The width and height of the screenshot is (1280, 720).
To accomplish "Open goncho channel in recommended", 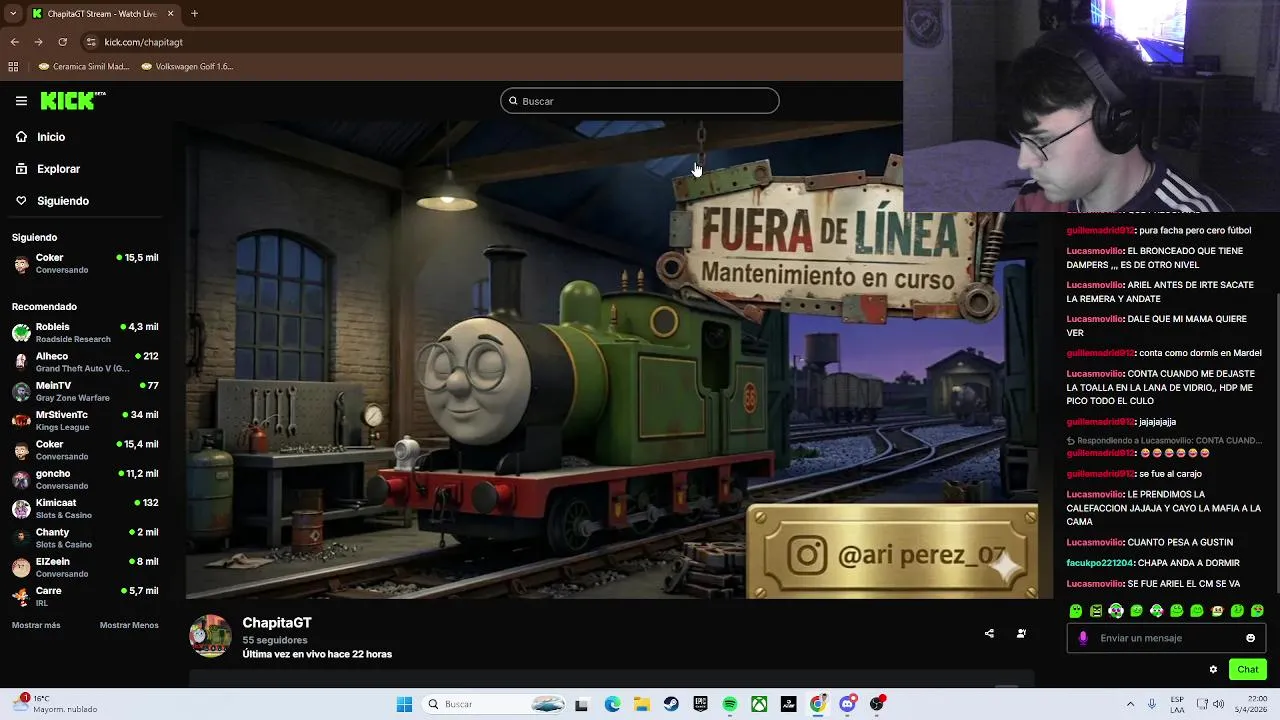I will click(85, 479).
